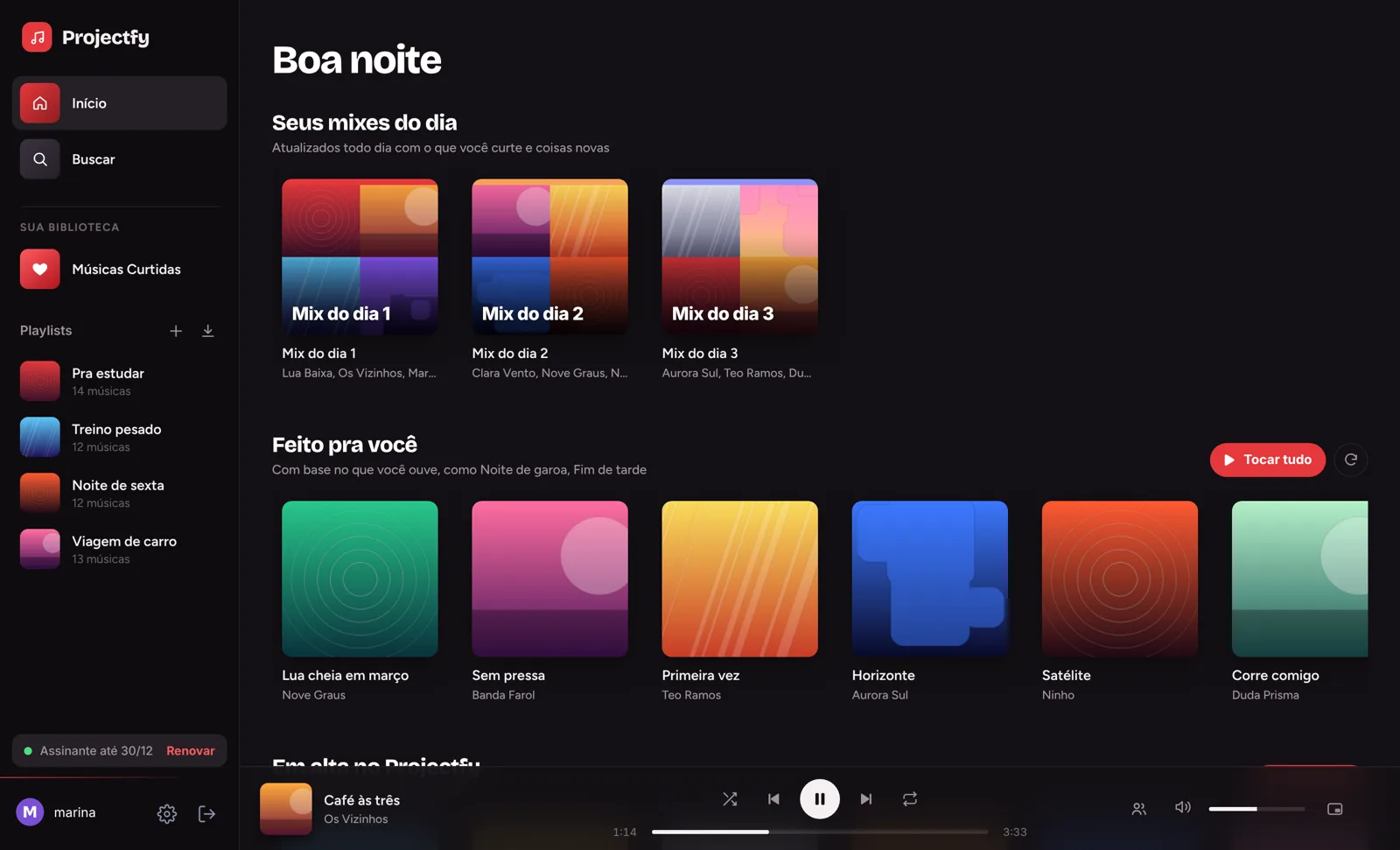Pause the current song

[x=820, y=799]
